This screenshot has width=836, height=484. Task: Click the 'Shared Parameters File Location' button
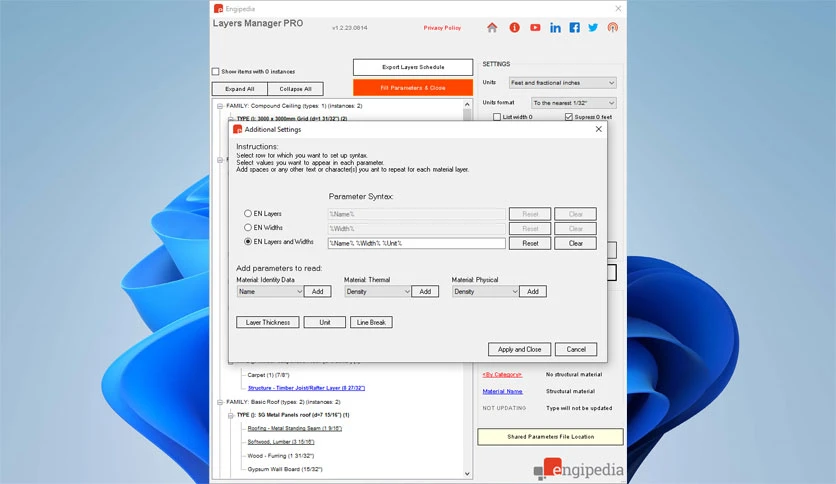[550, 437]
